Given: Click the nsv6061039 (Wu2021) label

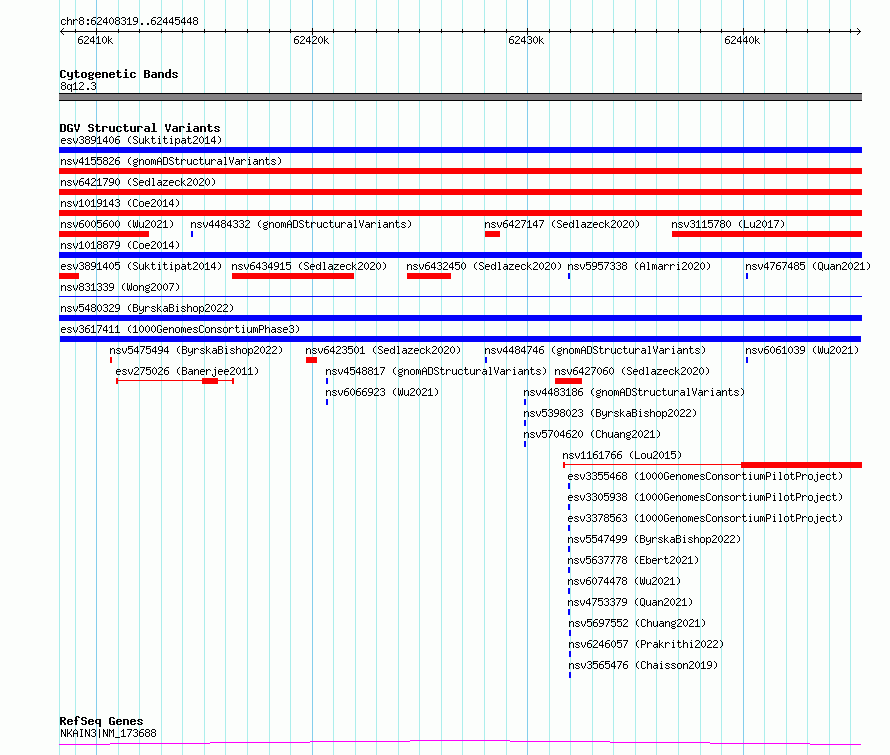Looking at the screenshot, I should tap(802, 350).
